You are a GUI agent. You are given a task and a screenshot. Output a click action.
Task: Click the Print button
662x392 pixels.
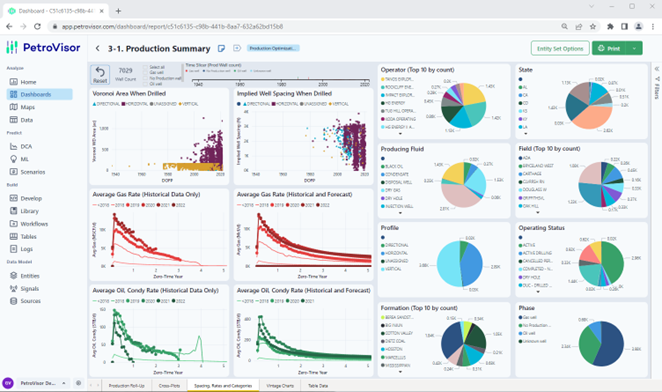609,49
